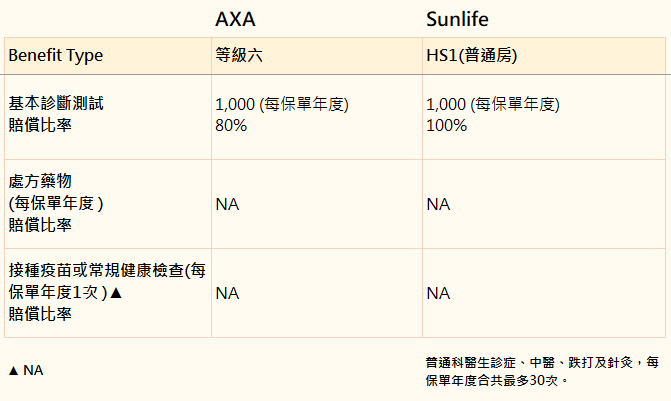The height and width of the screenshot is (401, 671).
Task: Click the 100% reimbursement rate text
Action: tap(446, 125)
